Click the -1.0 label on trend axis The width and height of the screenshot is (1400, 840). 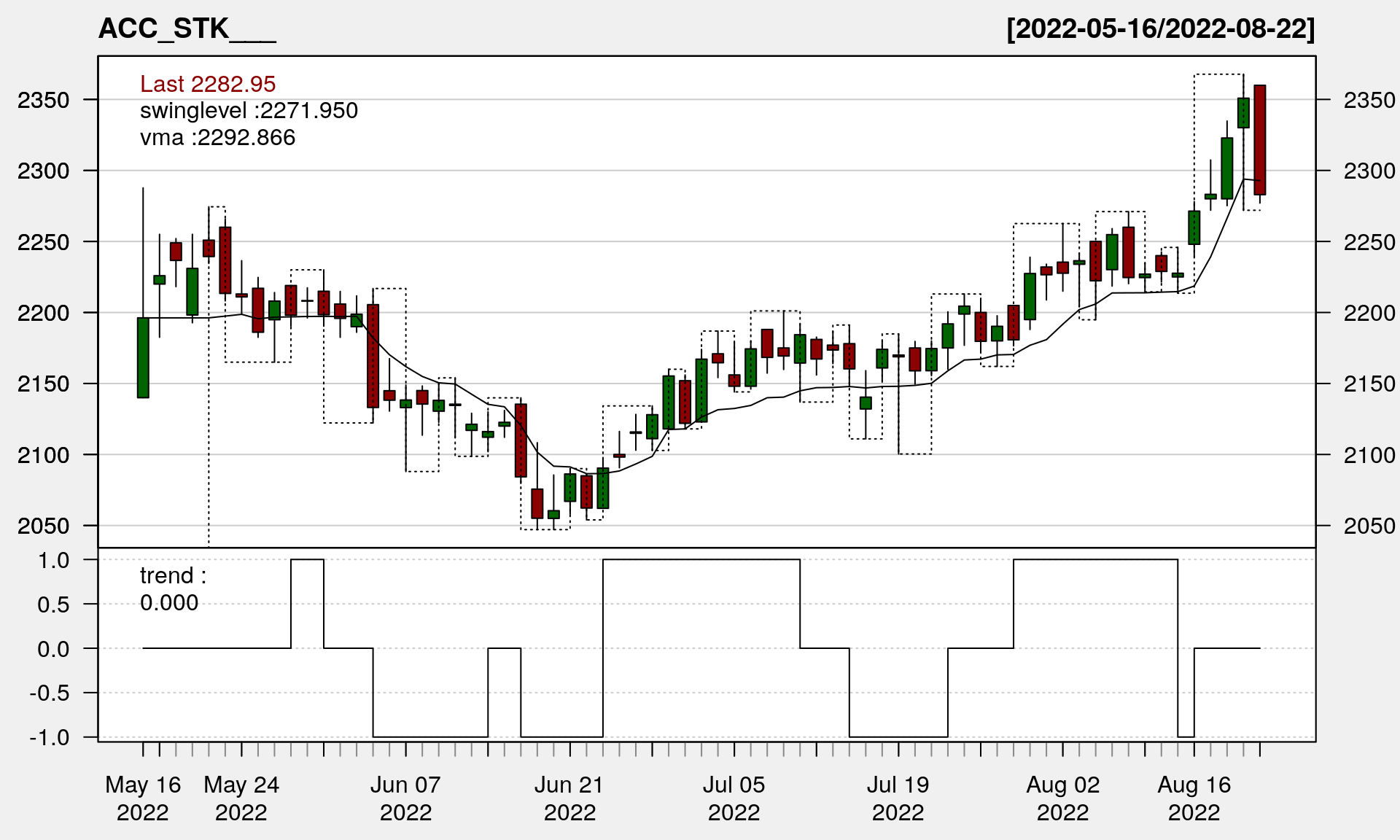(50, 737)
